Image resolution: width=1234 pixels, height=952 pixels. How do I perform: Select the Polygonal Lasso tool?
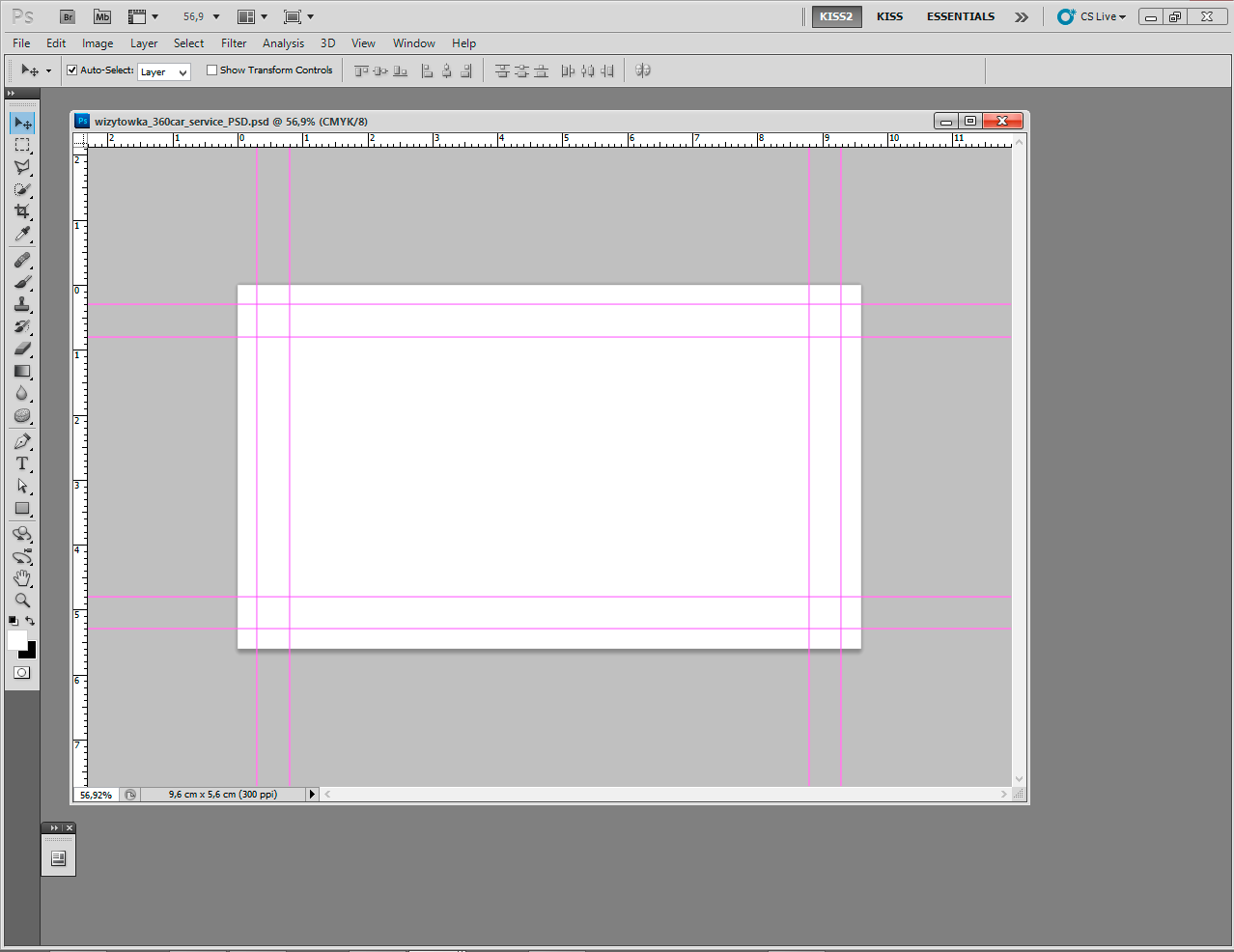22,167
